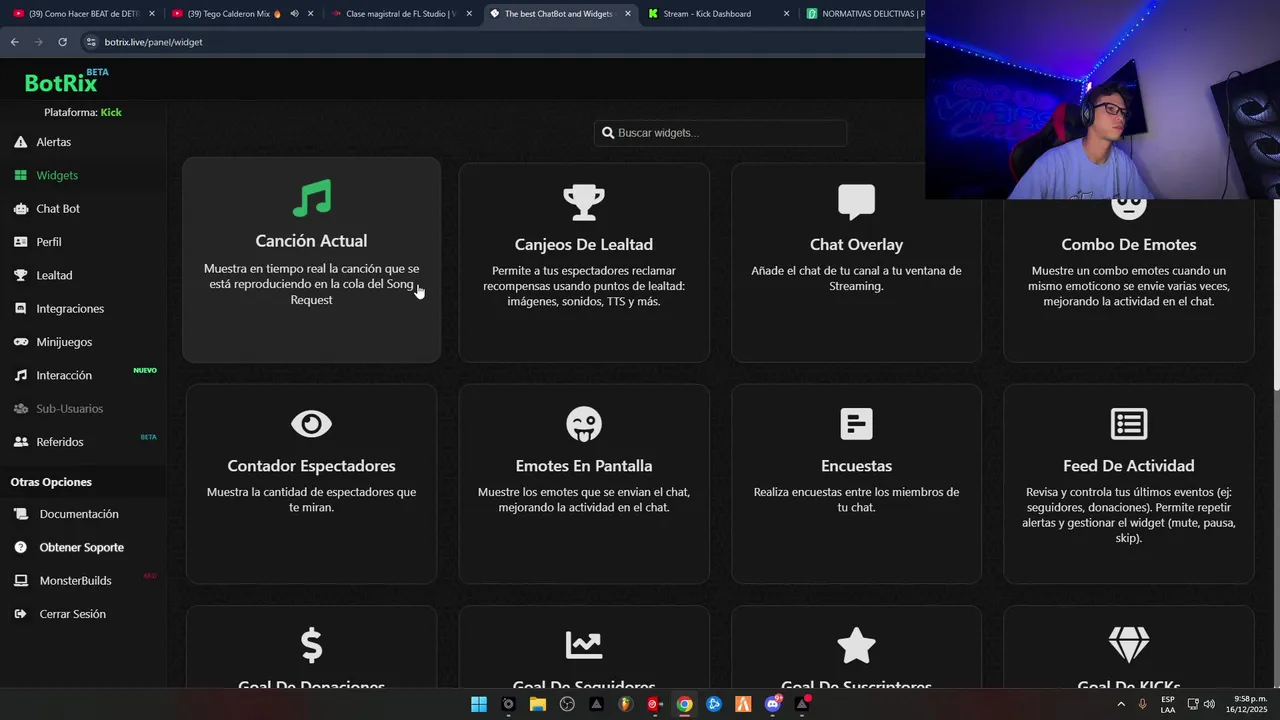The image size is (1280, 720).
Task: Click the Integraciones sidebar icon
Action: [x=20, y=308]
